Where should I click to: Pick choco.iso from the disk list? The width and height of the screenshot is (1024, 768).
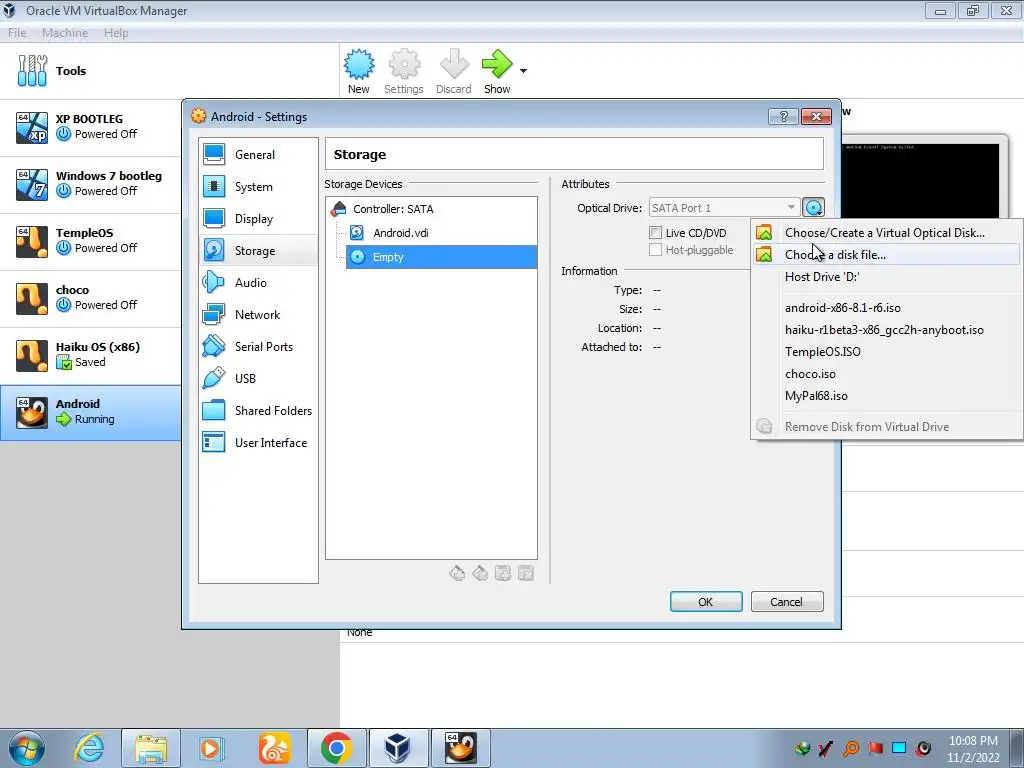point(886,374)
